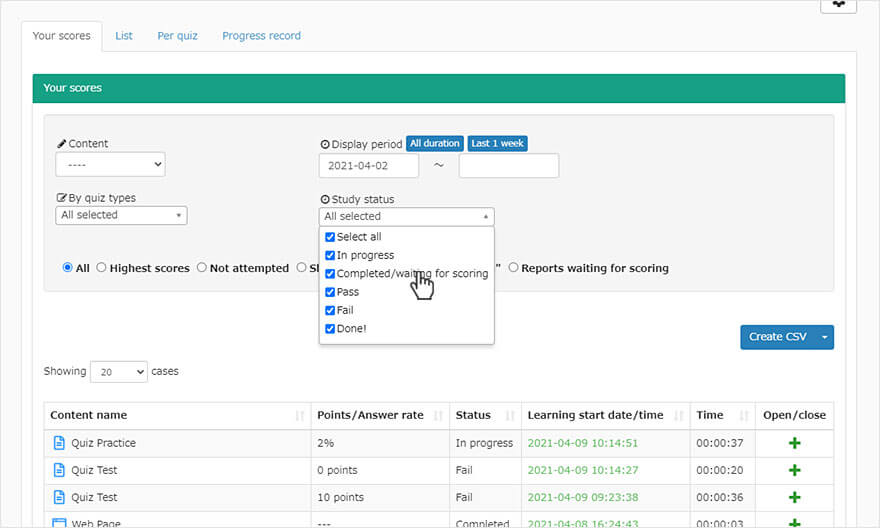Uncheck the Done! status checkbox
880x528 pixels.
(330, 328)
